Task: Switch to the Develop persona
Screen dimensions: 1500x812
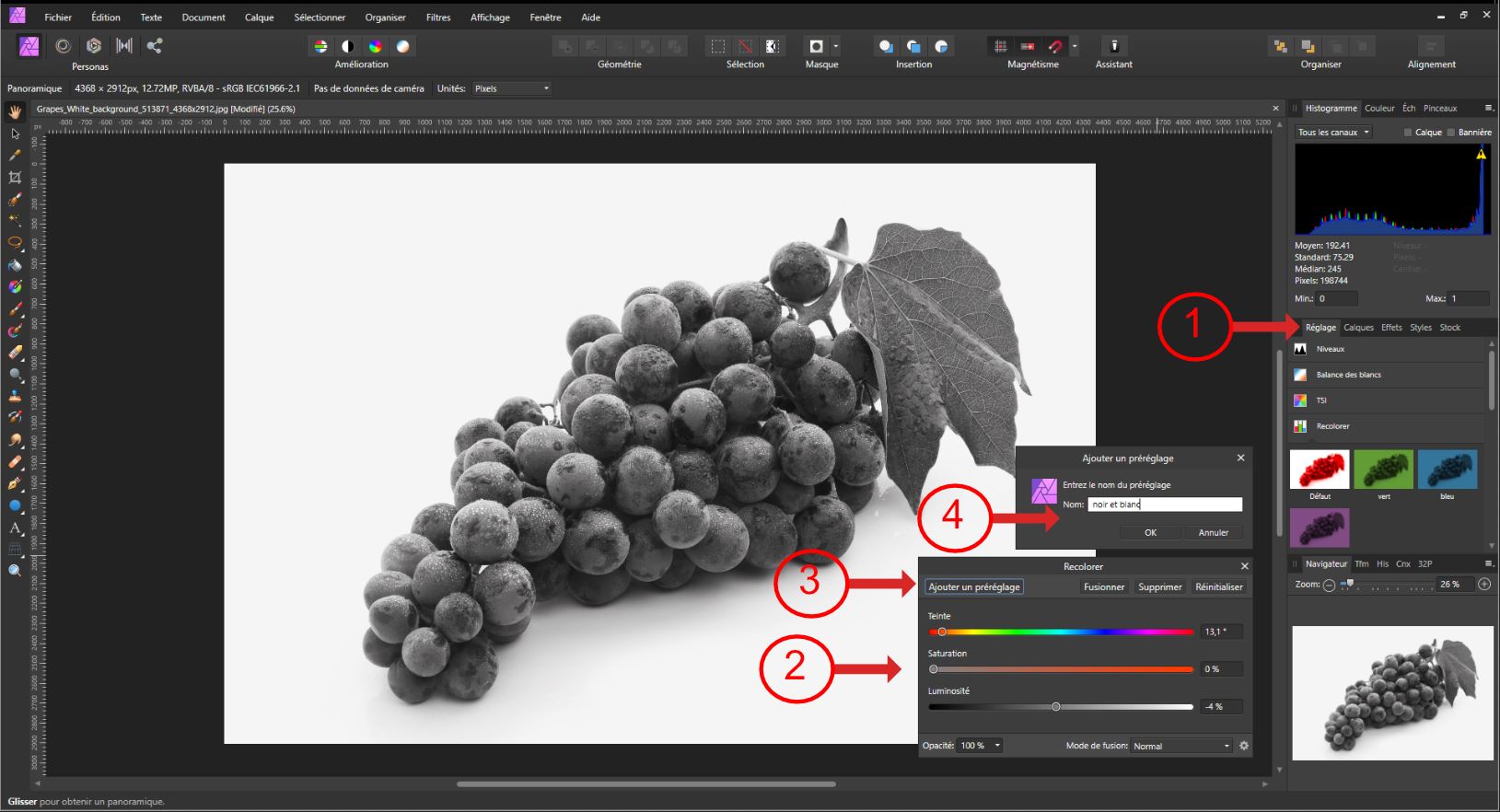Action: [x=94, y=46]
